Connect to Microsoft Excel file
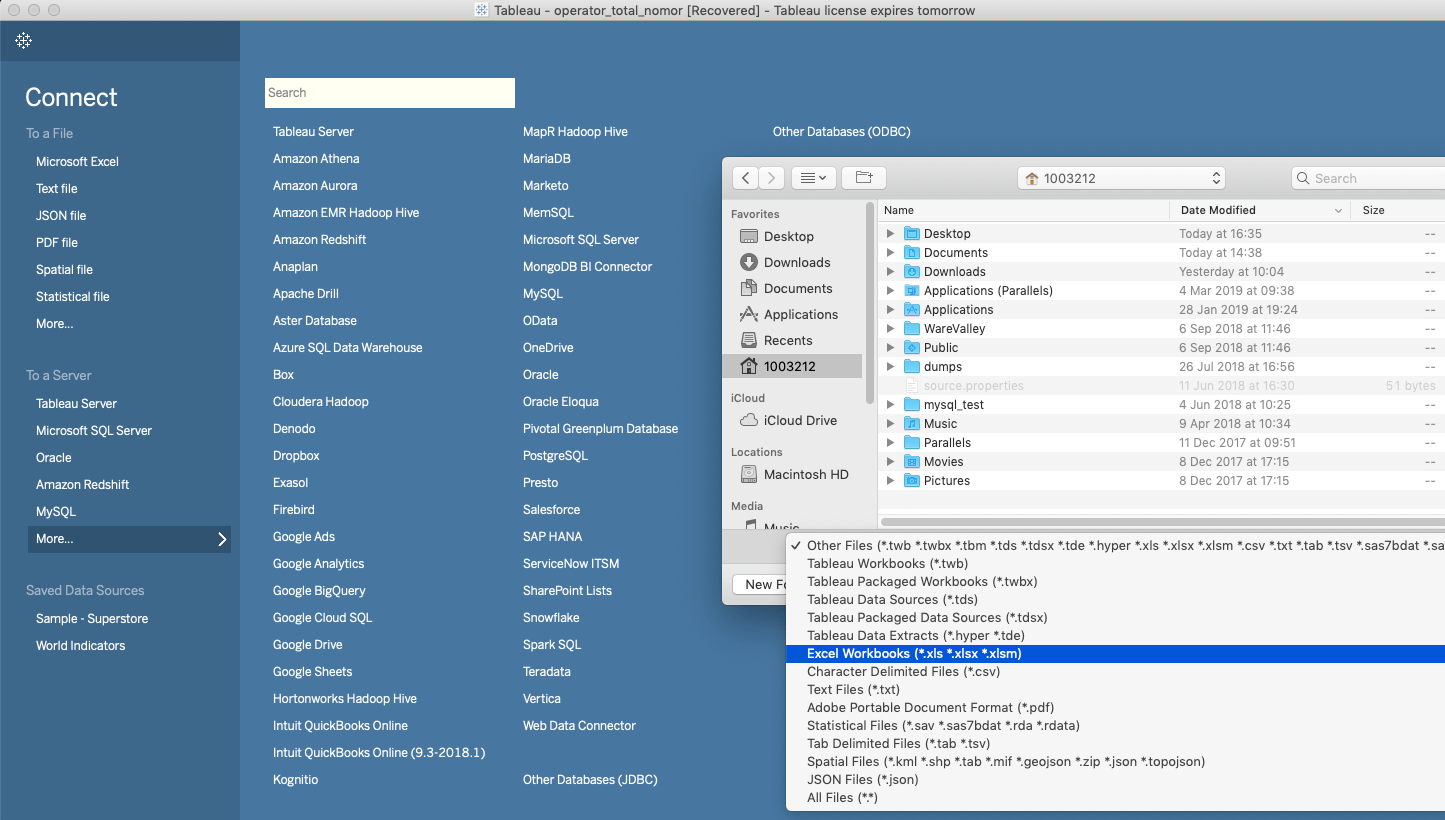Screen dimensions: 1445x820 click(77, 161)
